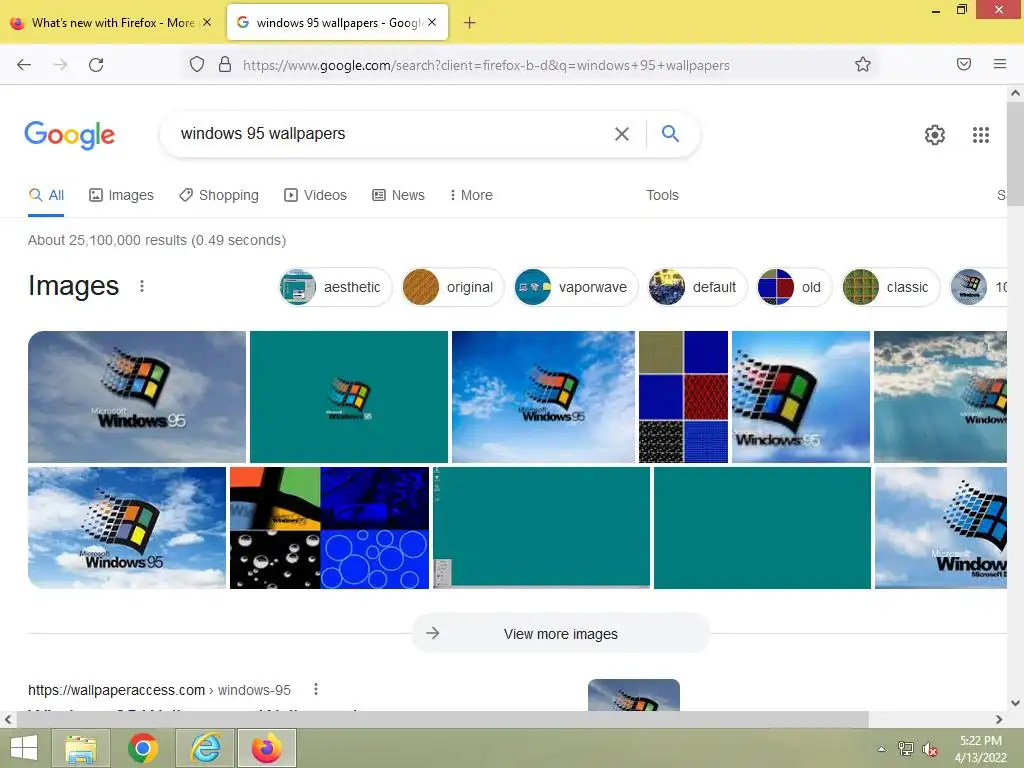
Task: Filter images by aesthetic chip
Action: tap(336, 287)
